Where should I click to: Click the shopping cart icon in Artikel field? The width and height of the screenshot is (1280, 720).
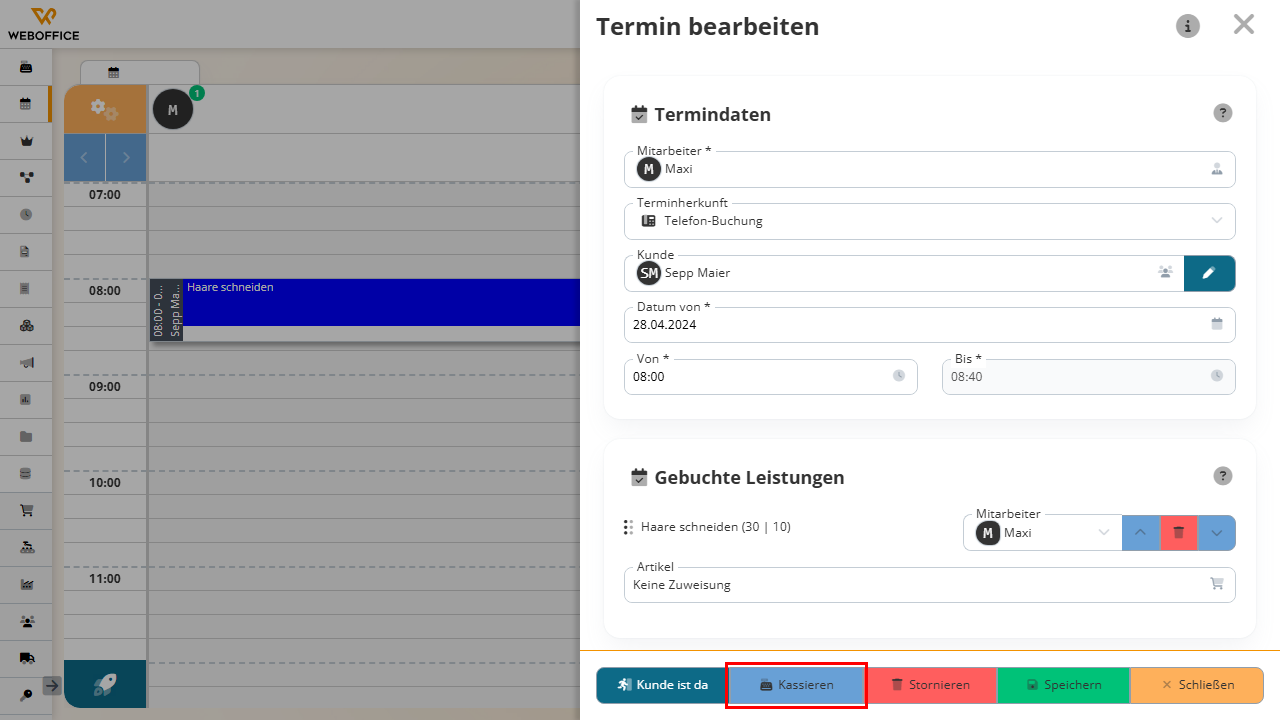pos(1217,584)
